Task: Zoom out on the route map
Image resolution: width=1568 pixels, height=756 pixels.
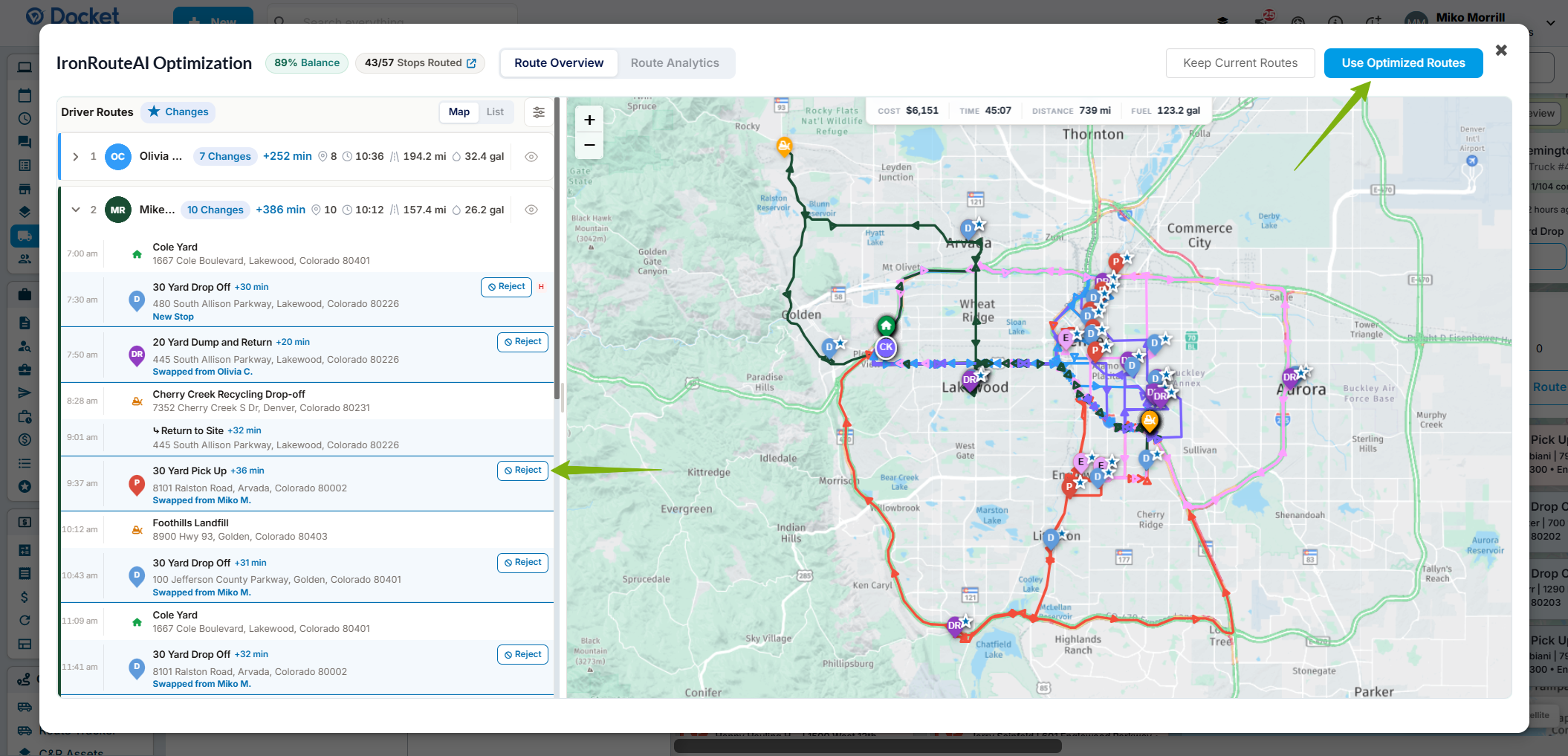Action: click(589, 145)
